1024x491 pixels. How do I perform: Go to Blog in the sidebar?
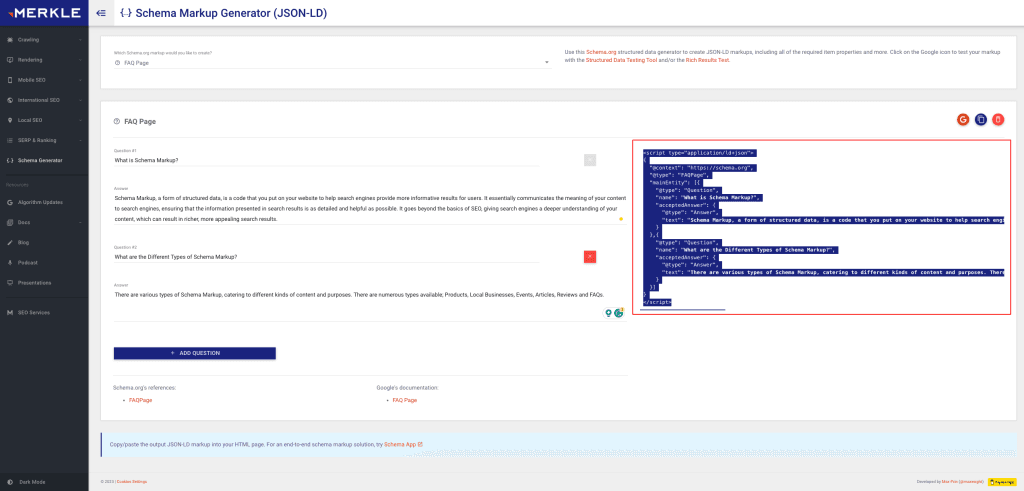coord(44,243)
